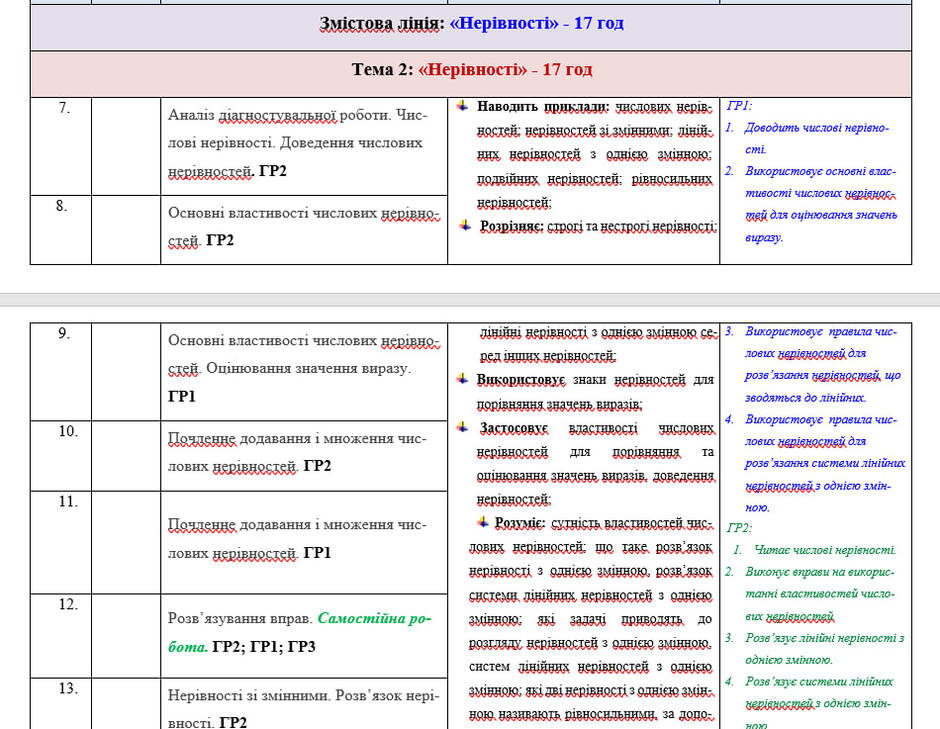Click the heading 'Змістова лінія: «Нерівності» - 17 год'
The width and height of the screenshot is (940, 729).
(x=471, y=23)
